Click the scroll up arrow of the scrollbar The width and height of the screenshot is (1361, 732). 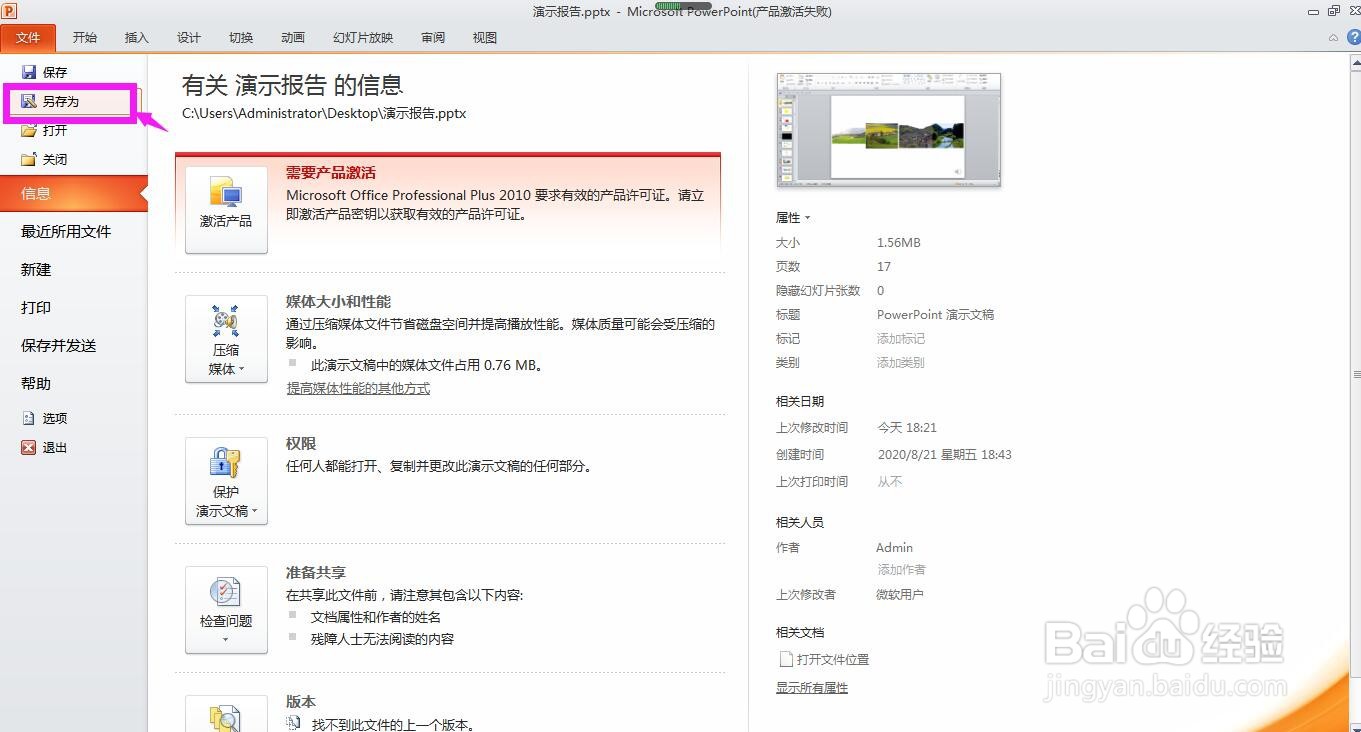click(1355, 62)
